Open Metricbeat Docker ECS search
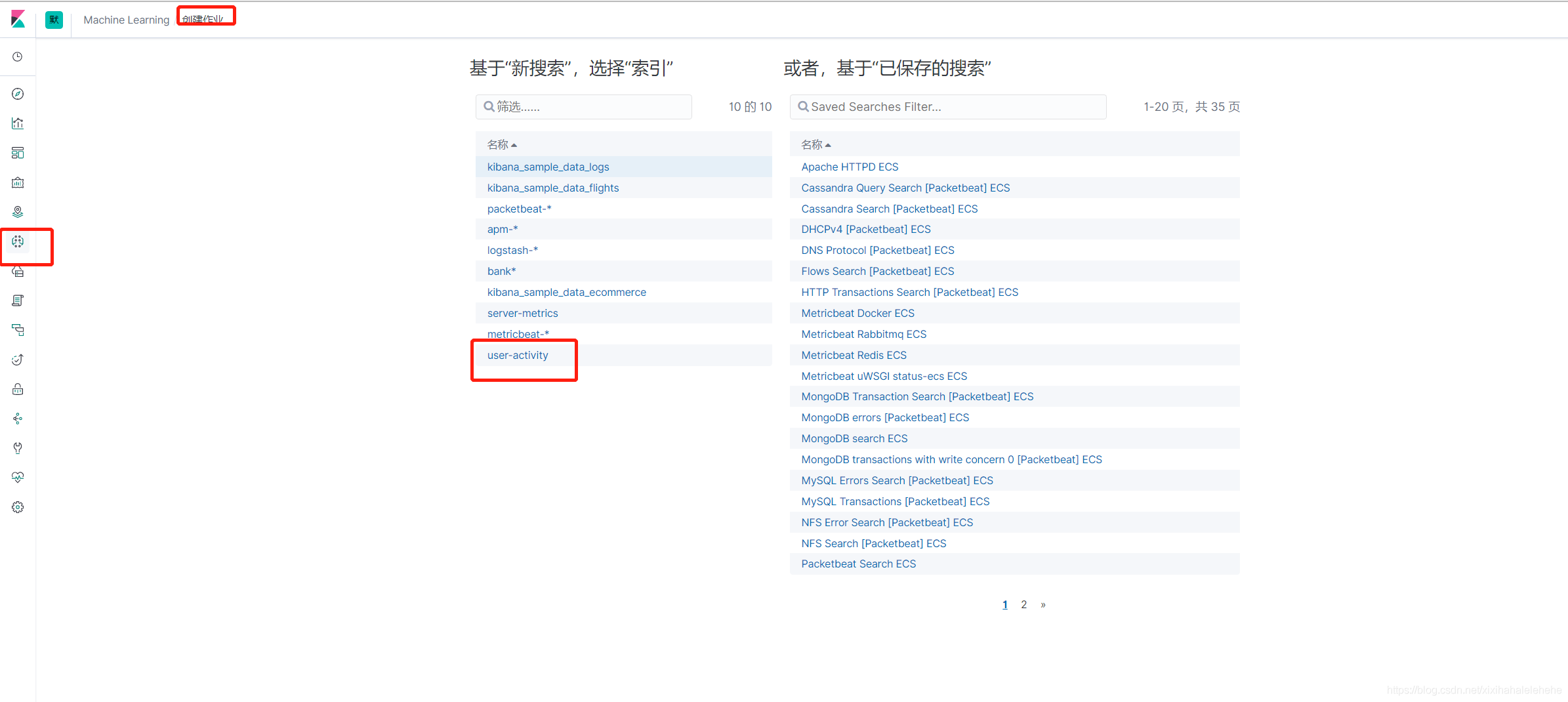The width and height of the screenshot is (1568, 702). point(858,313)
